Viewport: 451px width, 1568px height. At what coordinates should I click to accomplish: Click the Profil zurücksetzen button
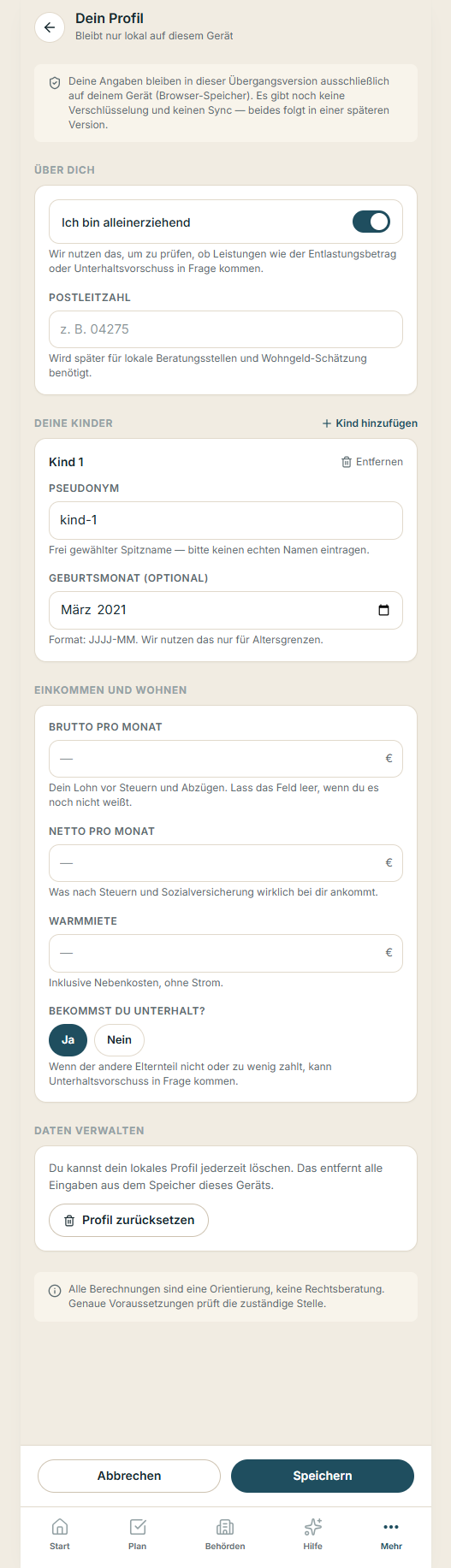[x=129, y=1220]
